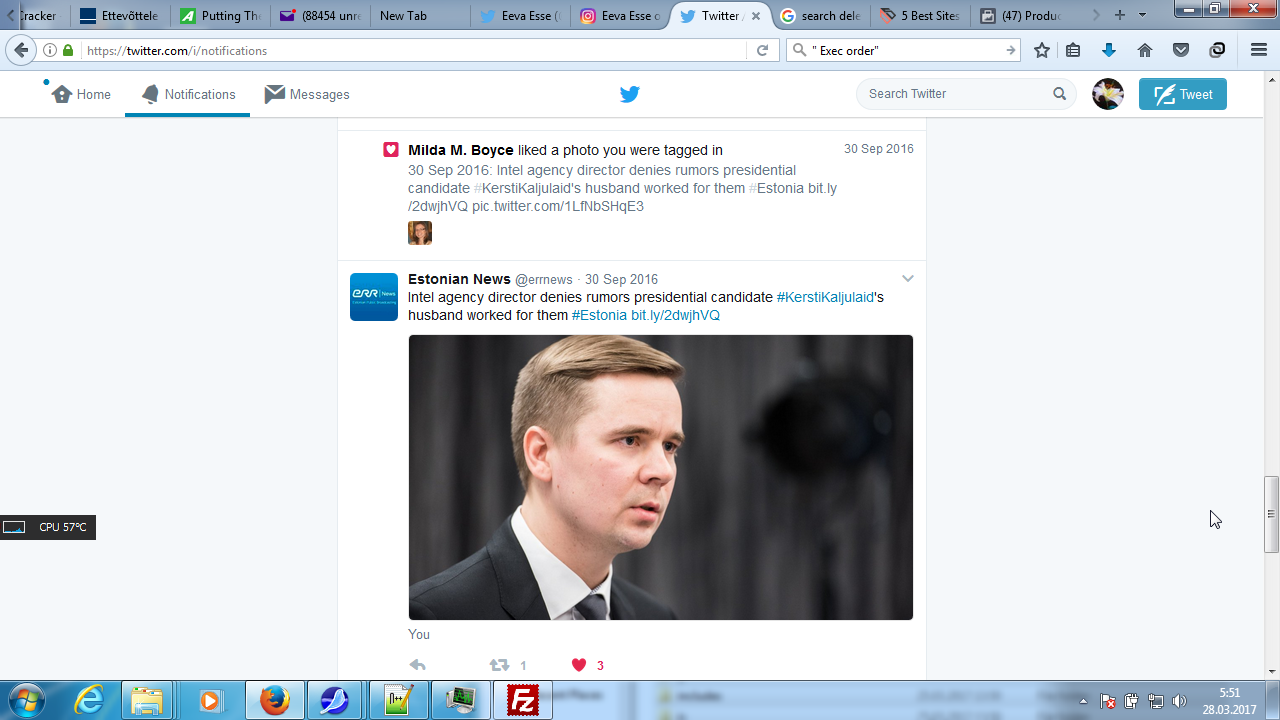Show hidden system tray icons
The image size is (1280, 720).
(1084, 701)
